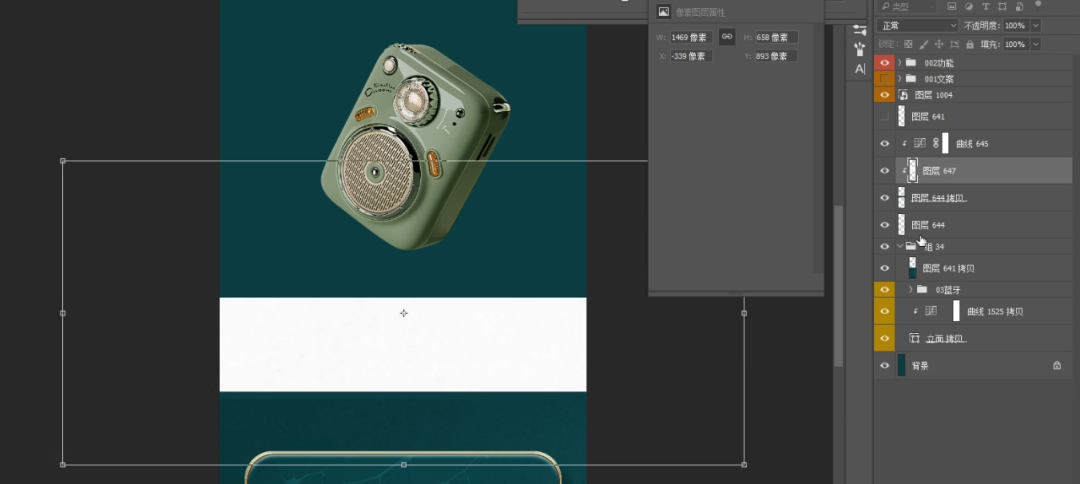This screenshot has height=484, width=1080.
Task: Click the folder icon of 03蓝牙 group
Action: pos(922,289)
